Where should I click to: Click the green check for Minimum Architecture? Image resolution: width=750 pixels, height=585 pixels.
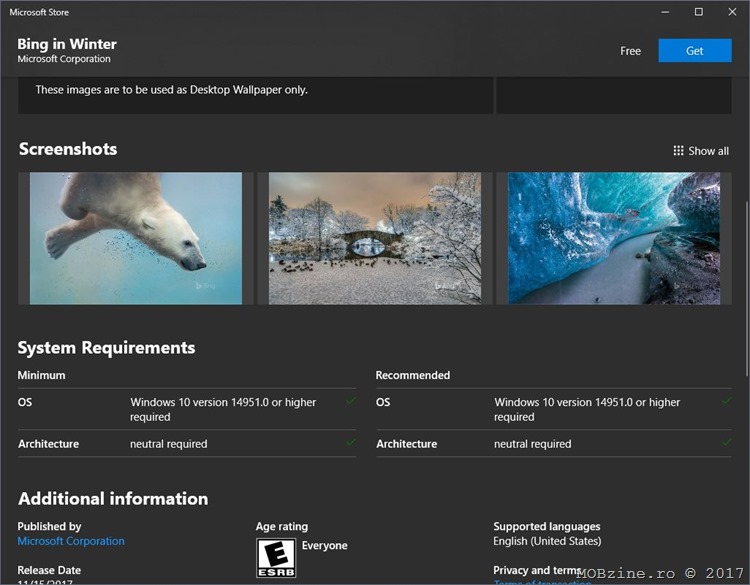351,442
